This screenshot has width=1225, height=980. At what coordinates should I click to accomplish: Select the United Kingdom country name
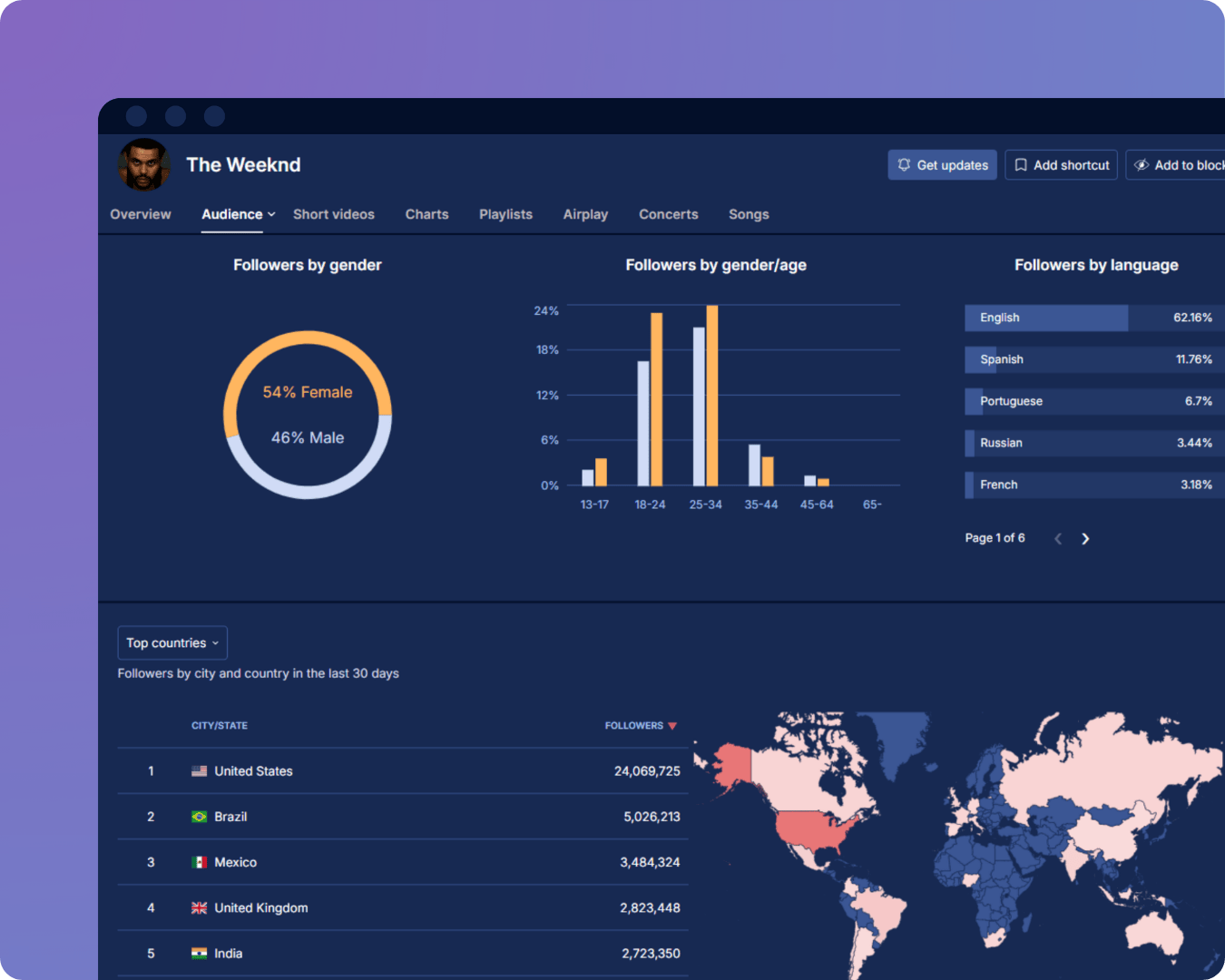click(261, 907)
